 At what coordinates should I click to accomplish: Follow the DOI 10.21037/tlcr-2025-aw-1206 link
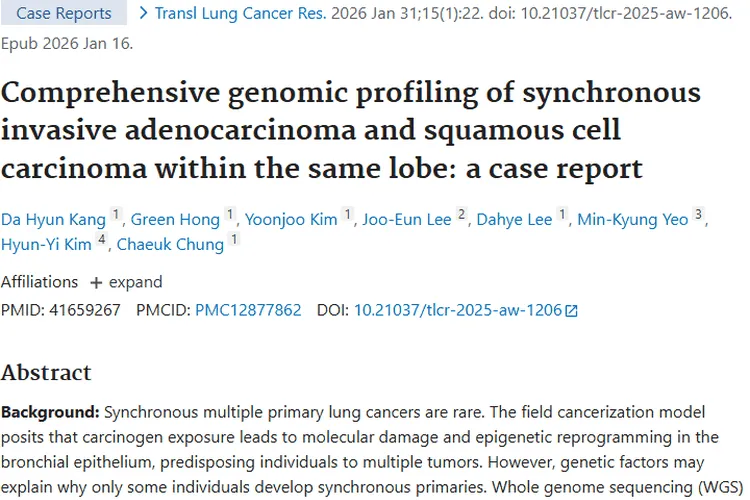pyautogui.click(x=457, y=310)
